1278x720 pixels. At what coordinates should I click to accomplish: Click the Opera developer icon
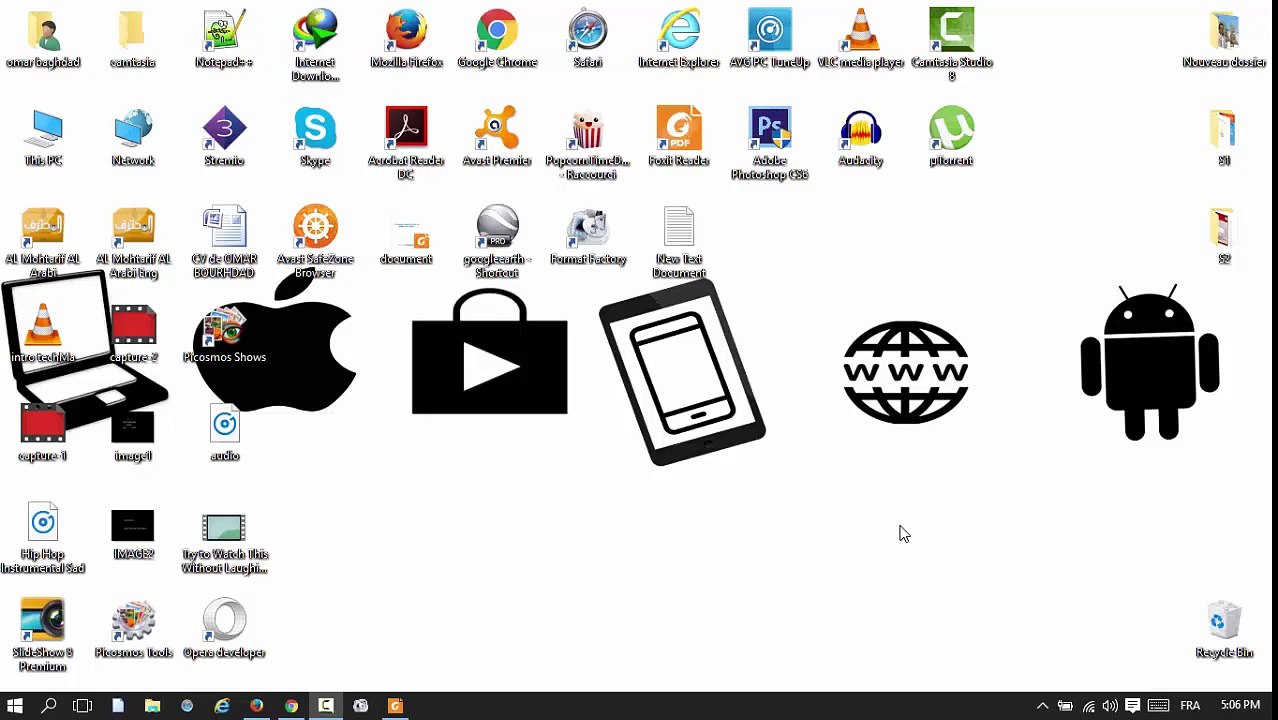pos(224,622)
